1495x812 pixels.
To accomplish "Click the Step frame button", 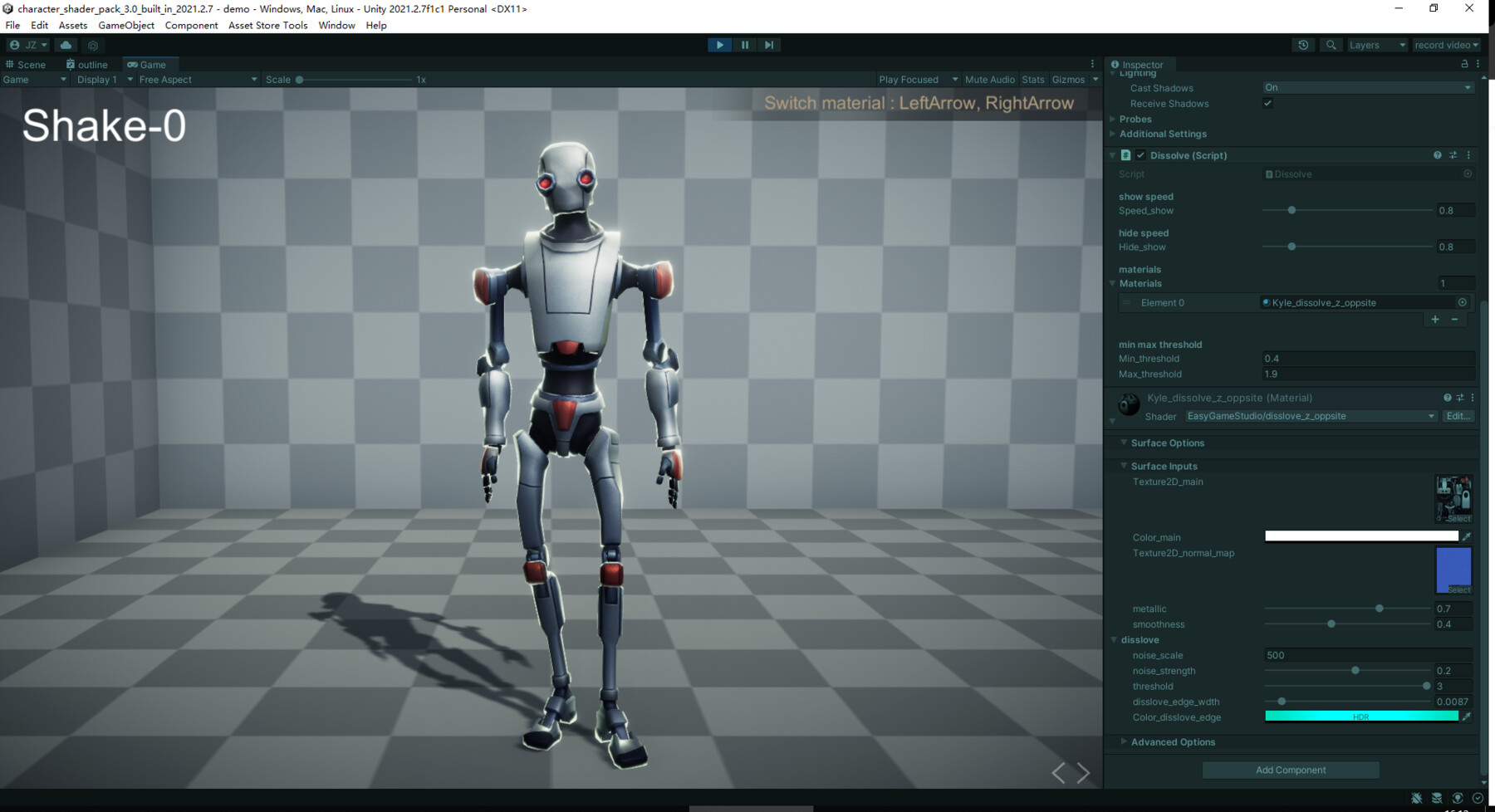I will click(x=768, y=45).
